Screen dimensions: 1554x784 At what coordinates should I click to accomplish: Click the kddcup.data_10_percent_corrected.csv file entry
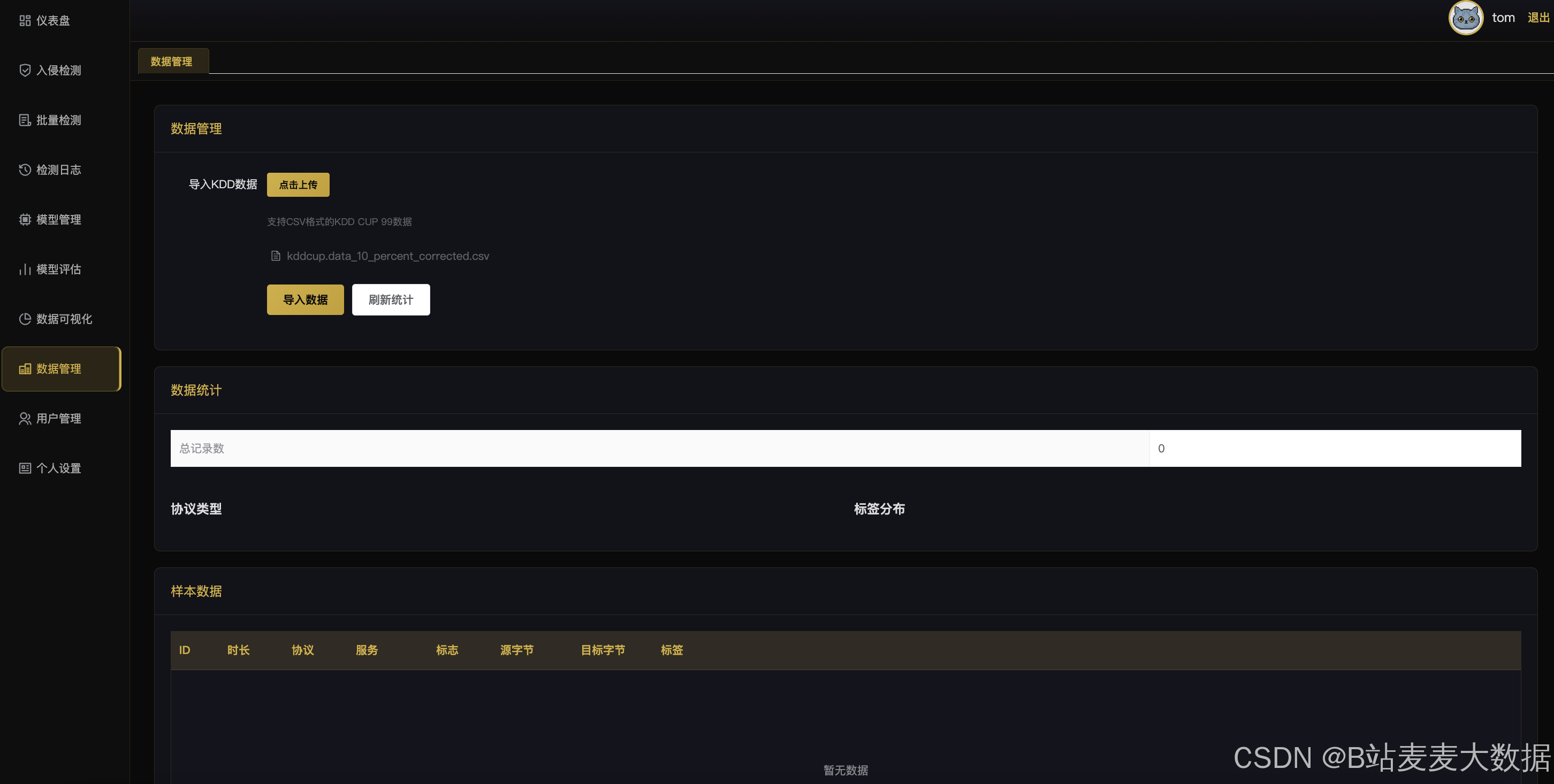pos(388,256)
